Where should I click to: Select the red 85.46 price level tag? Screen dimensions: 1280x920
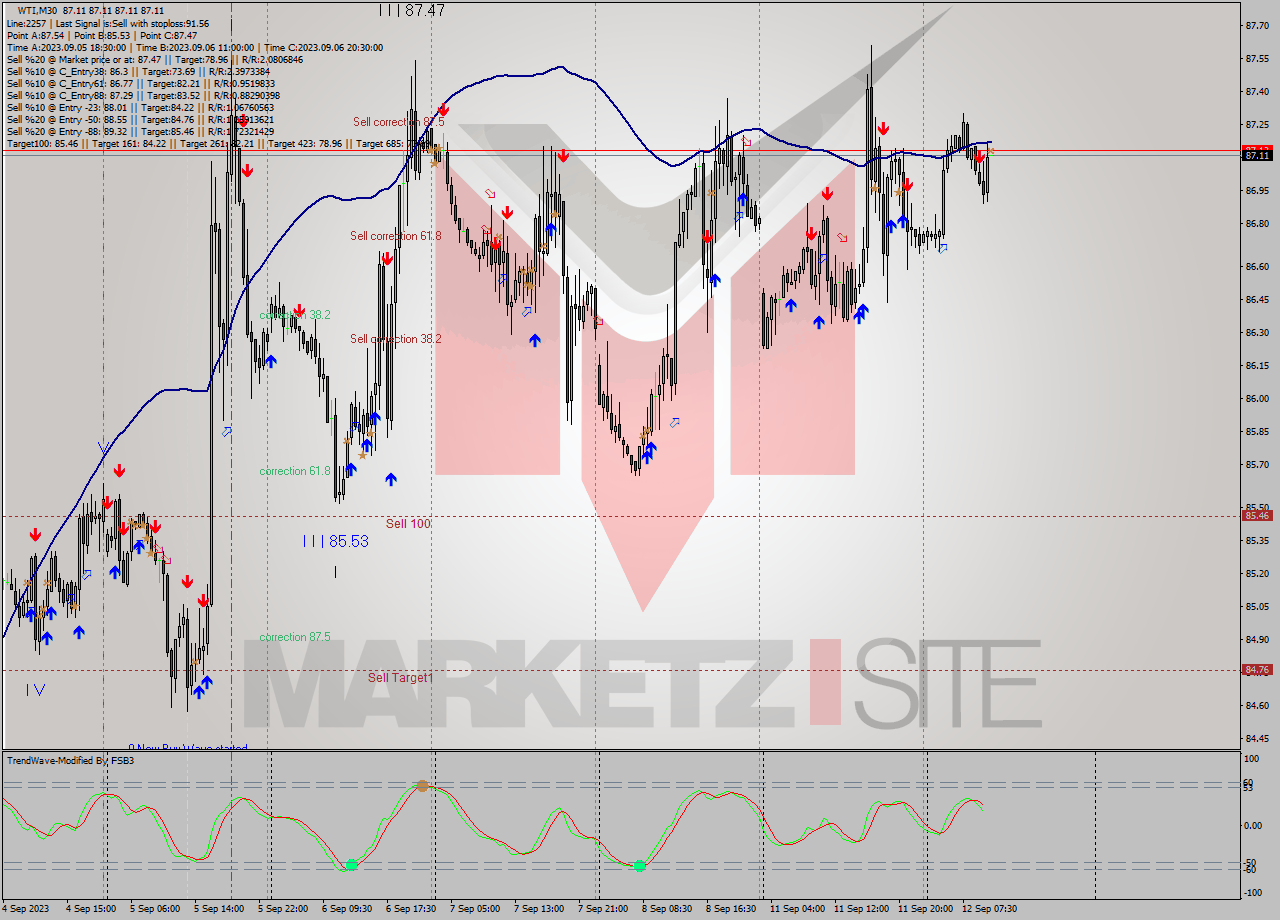tap(1257, 516)
